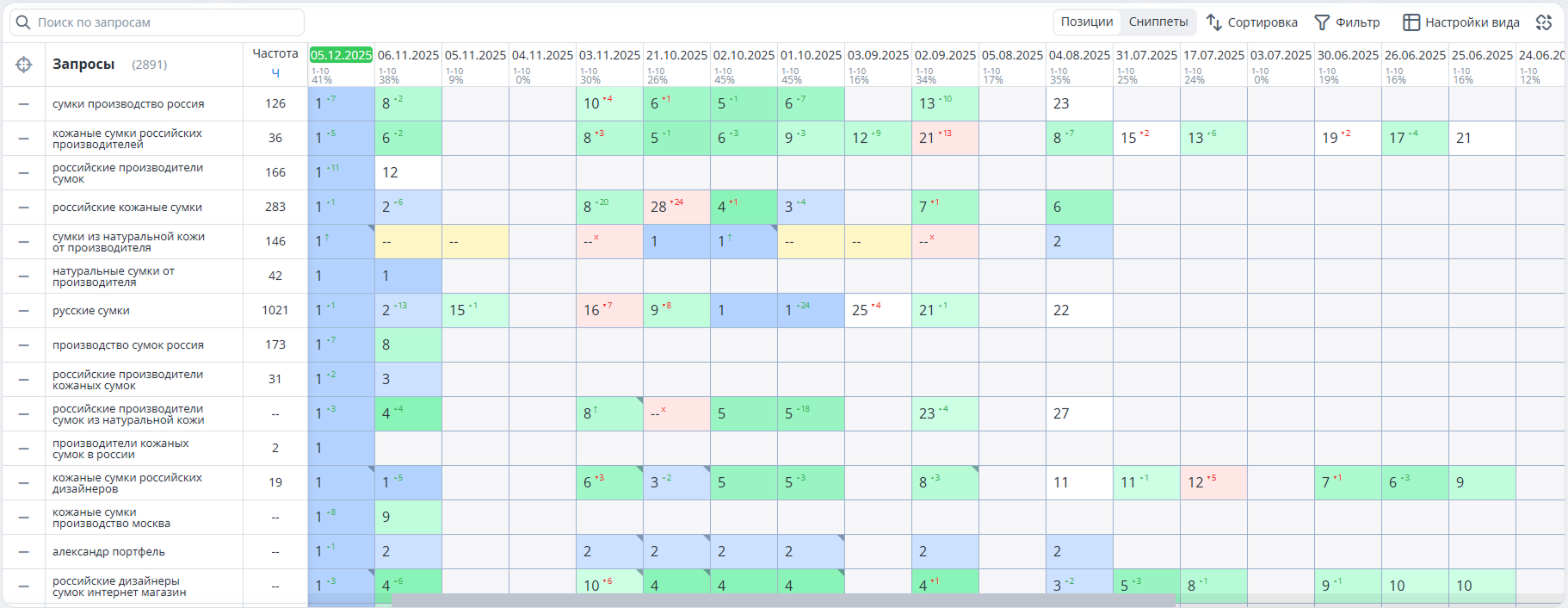1568x608 pixels.
Task: Click position 23 under 04.08.2025 for 'сумки производство россия'
Action: coord(1079,103)
